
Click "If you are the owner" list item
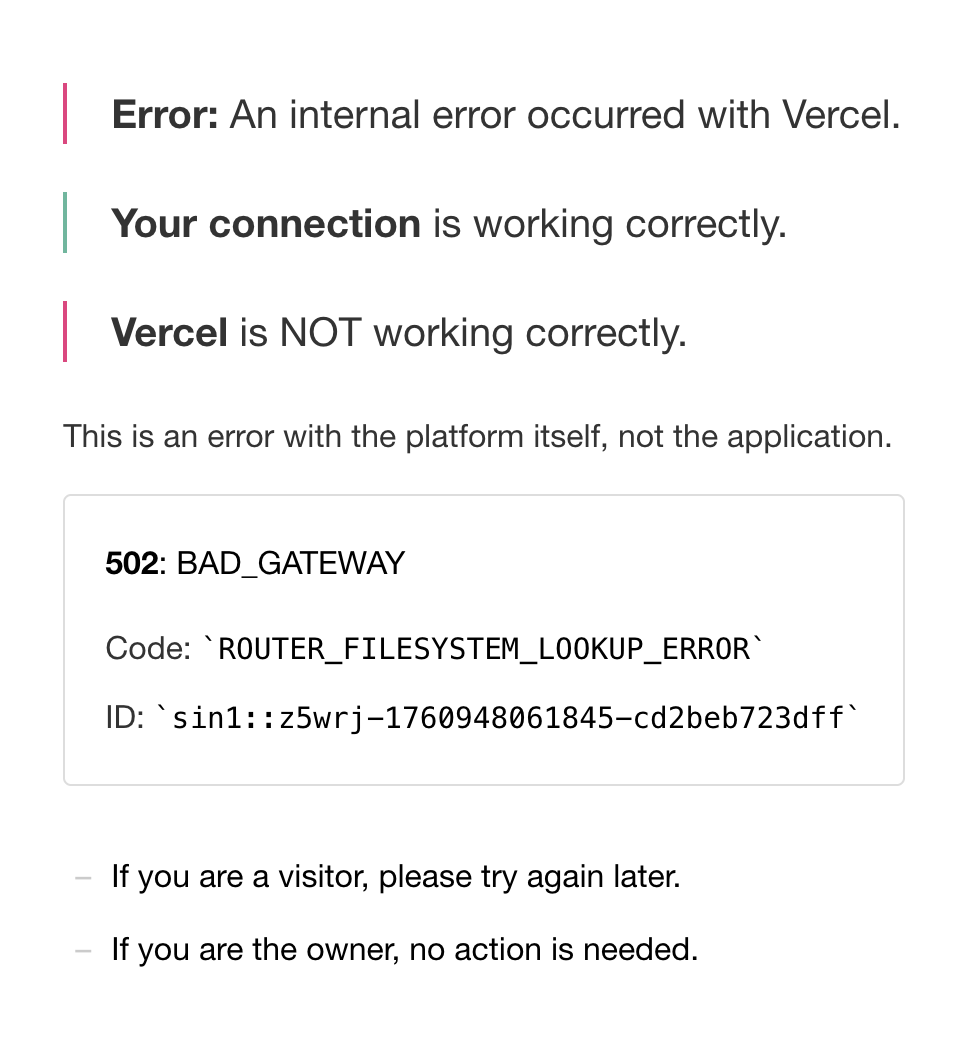pyautogui.click(x=405, y=950)
